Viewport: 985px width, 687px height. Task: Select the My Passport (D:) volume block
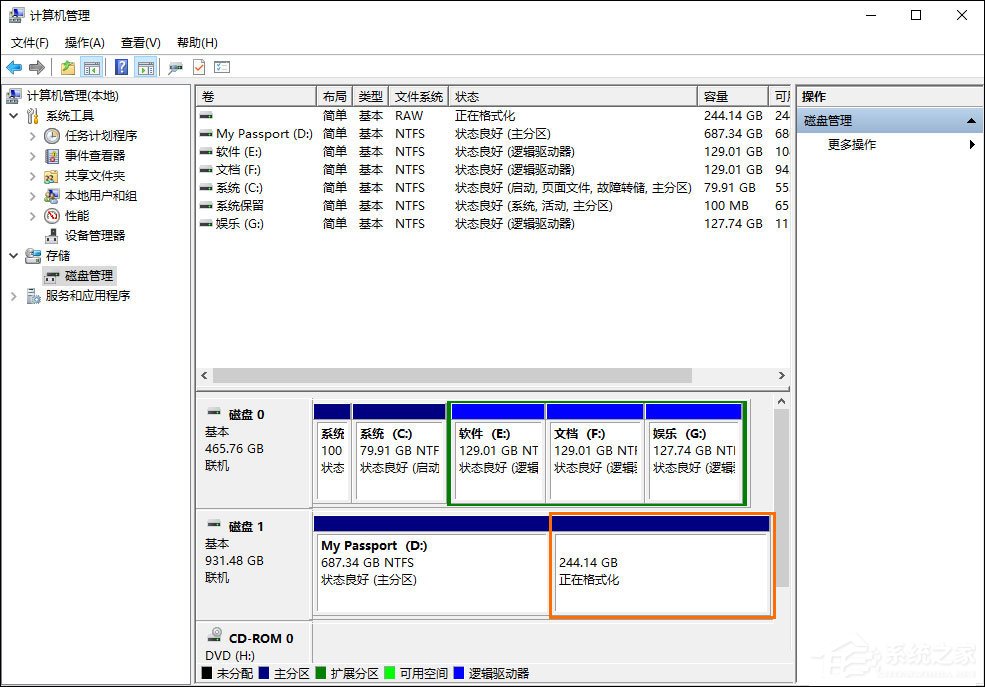coord(430,565)
